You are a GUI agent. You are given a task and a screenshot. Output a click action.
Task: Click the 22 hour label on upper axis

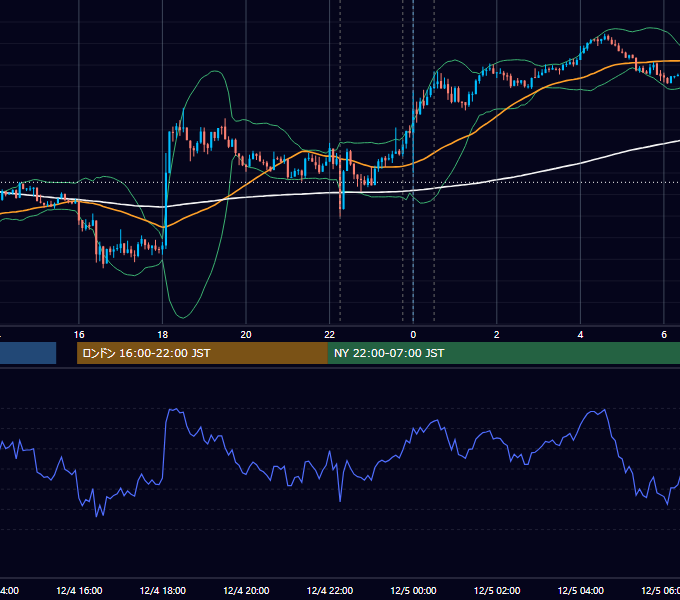click(330, 335)
